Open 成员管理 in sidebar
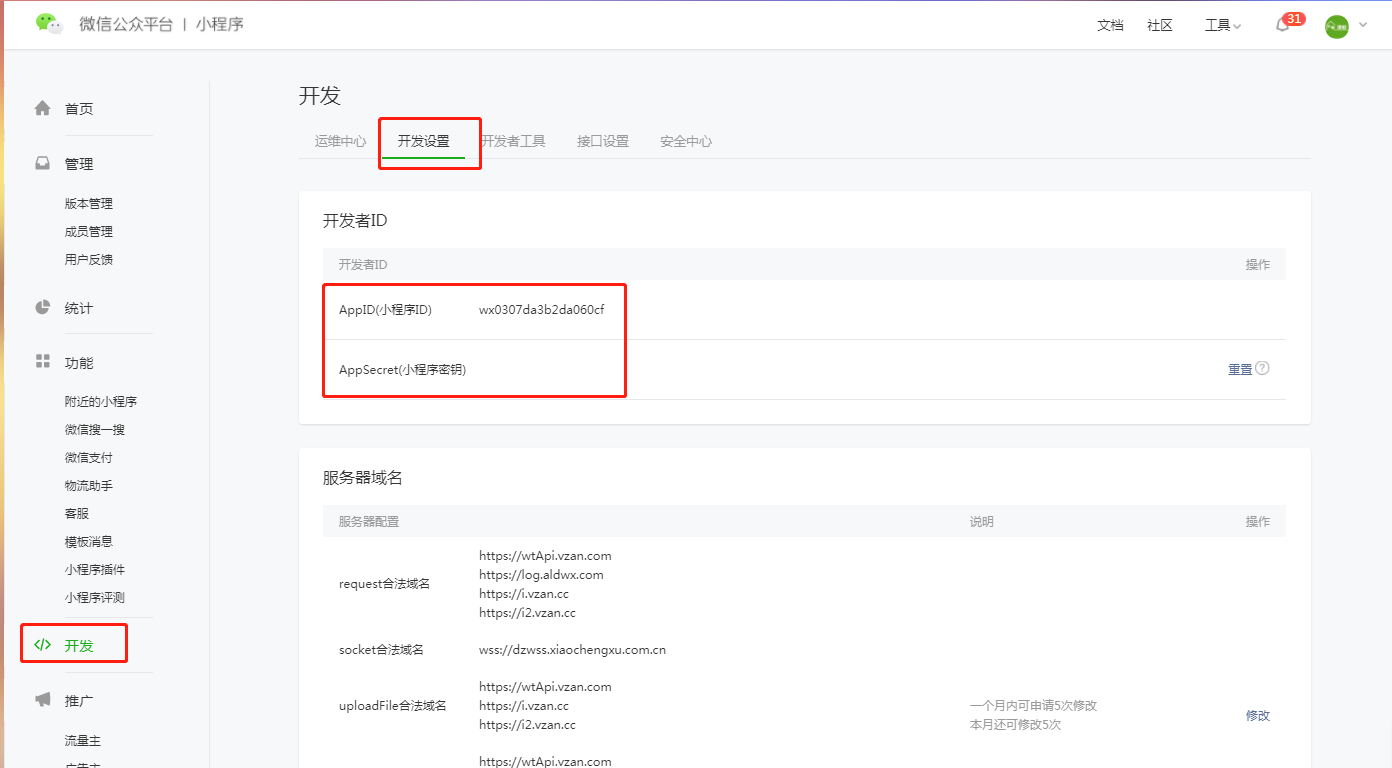1392x768 pixels. [89, 232]
